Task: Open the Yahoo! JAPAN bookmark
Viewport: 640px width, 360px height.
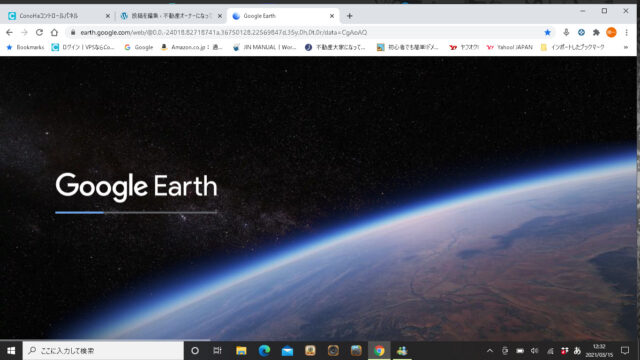Action: click(x=509, y=47)
